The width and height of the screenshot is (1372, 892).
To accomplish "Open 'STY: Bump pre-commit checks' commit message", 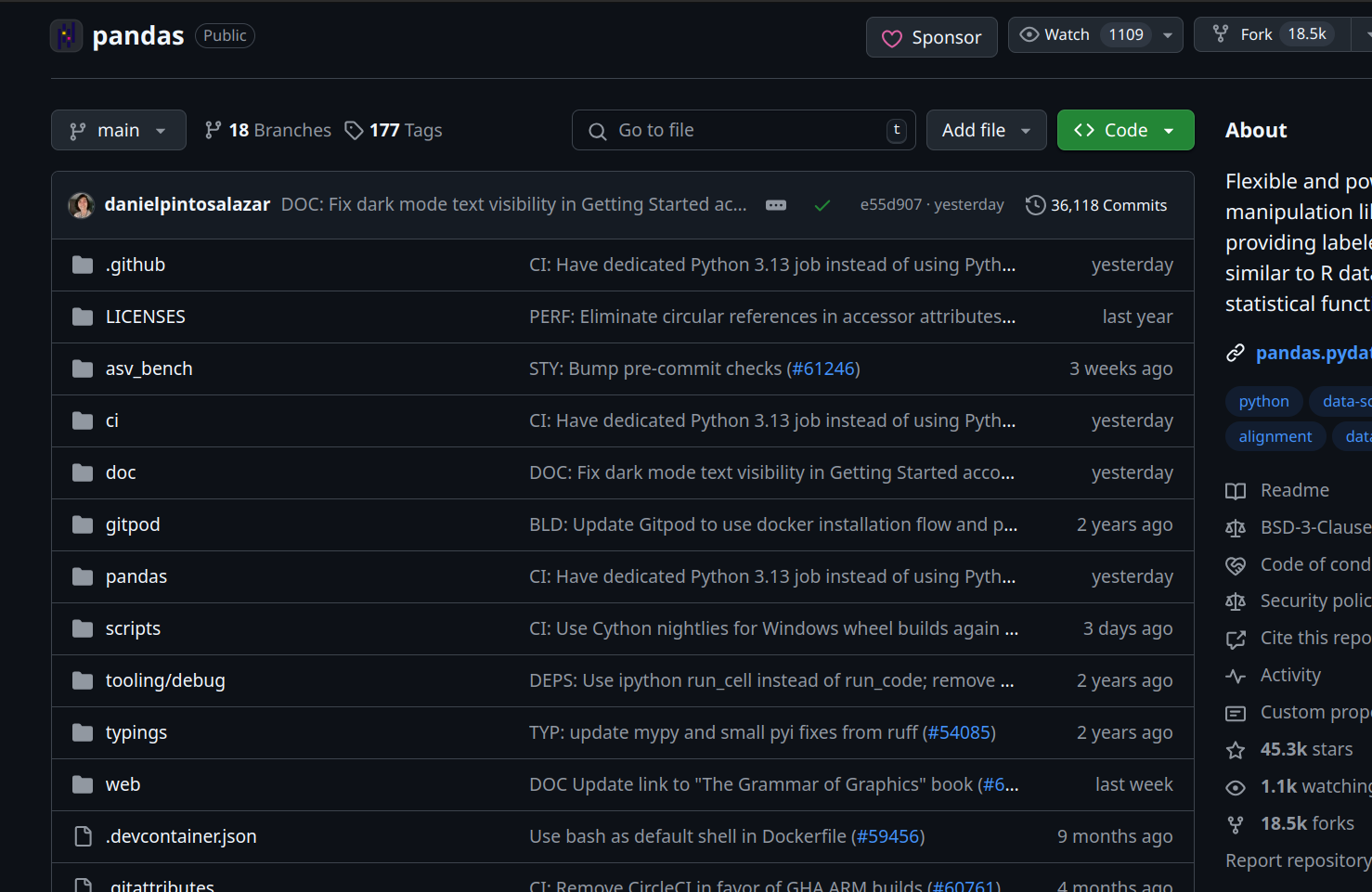I will 655,368.
